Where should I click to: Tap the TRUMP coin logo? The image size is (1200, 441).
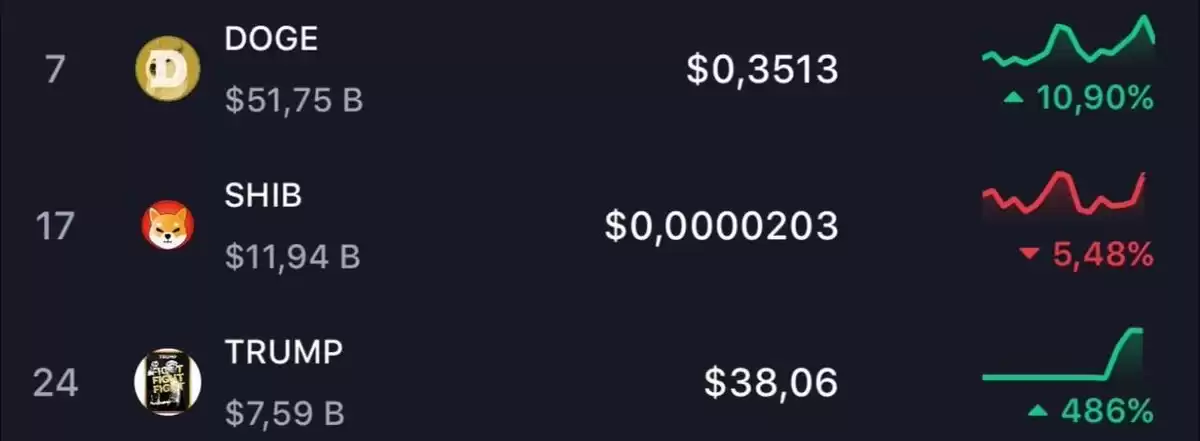pos(167,382)
